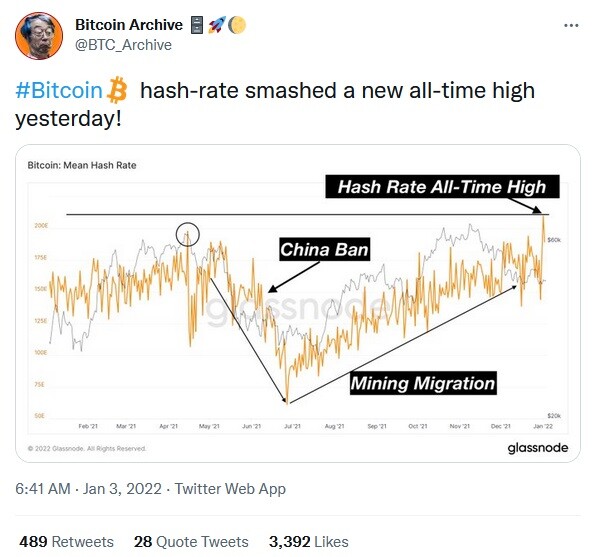596x557 pixels.
Task: Click the Mining Migration annotation label
Action: (423, 383)
